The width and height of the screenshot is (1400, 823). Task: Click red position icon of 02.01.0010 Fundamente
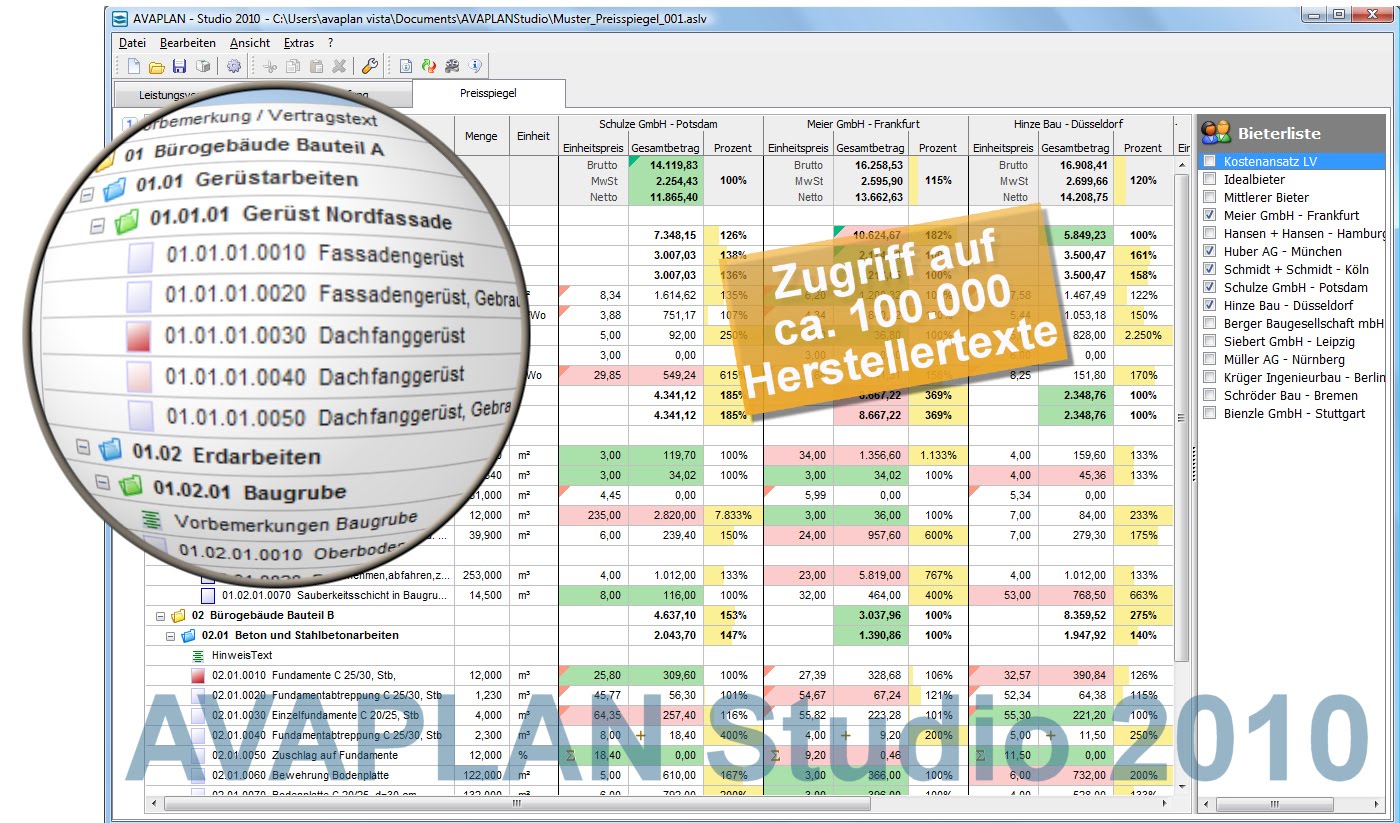(198, 676)
